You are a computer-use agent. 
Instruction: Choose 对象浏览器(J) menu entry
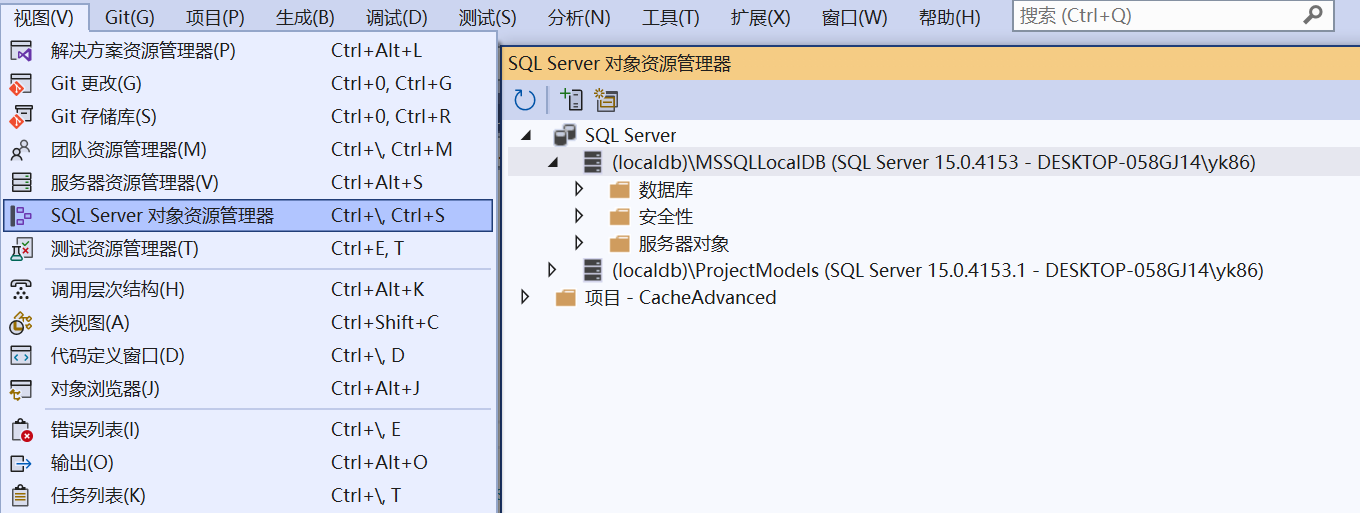[248, 388]
